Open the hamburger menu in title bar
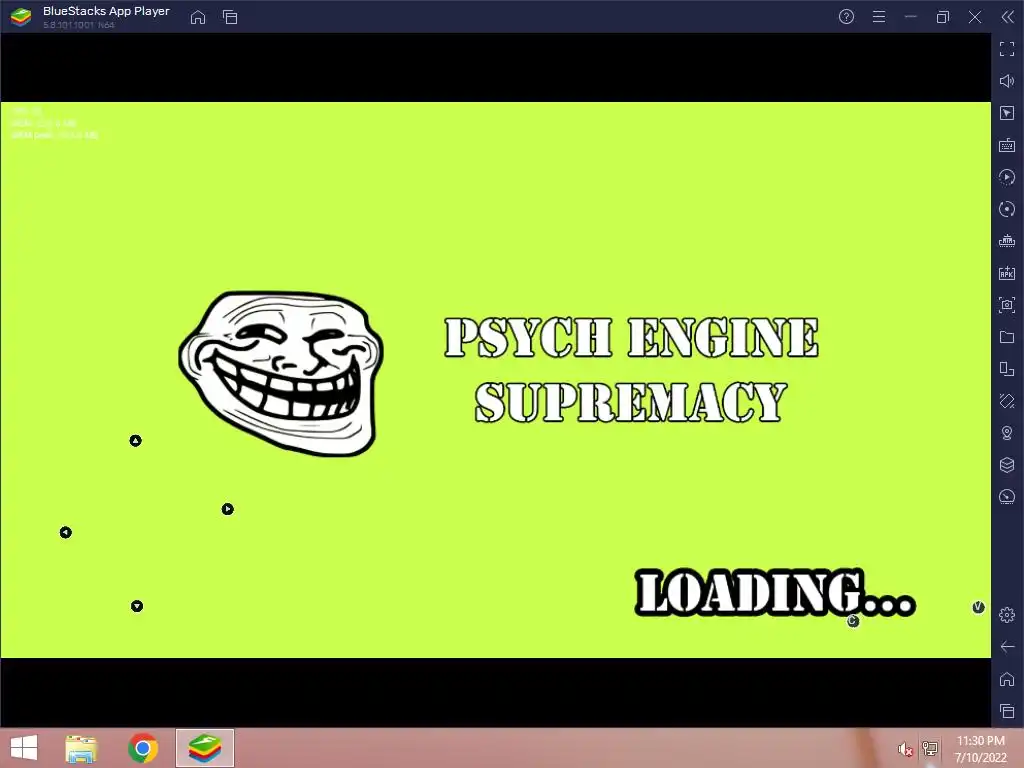1024x768 pixels. [879, 17]
